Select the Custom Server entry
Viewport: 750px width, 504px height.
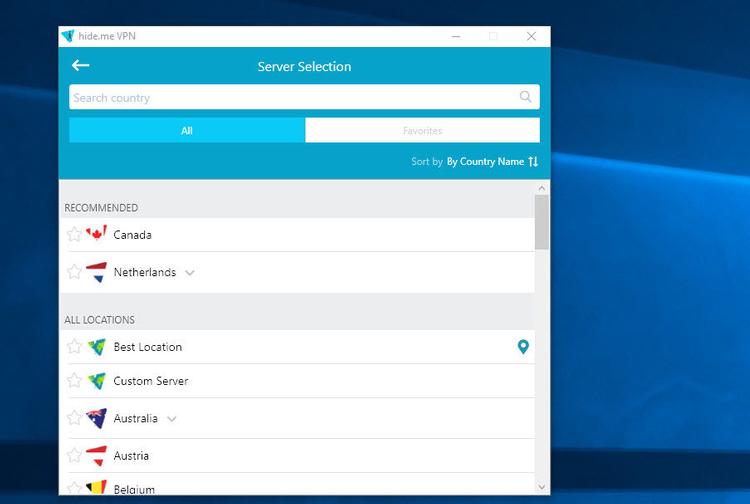(151, 381)
